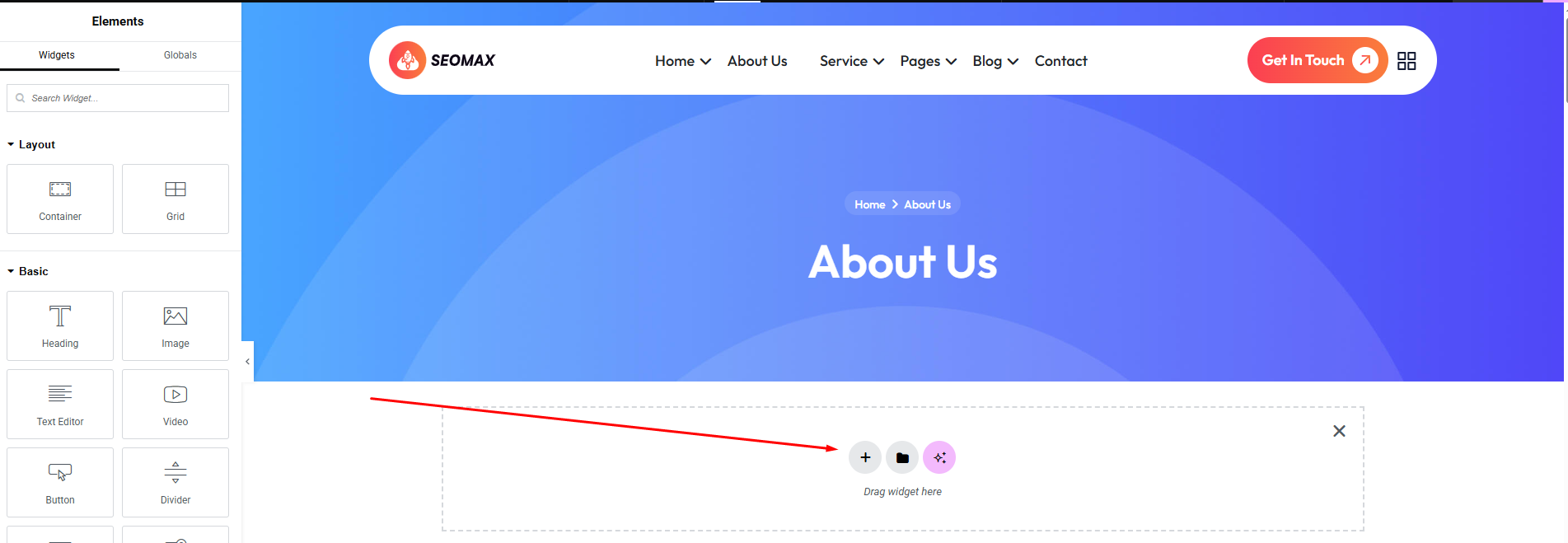
Task: Click the SEOMAX logo
Action: pos(442,60)
